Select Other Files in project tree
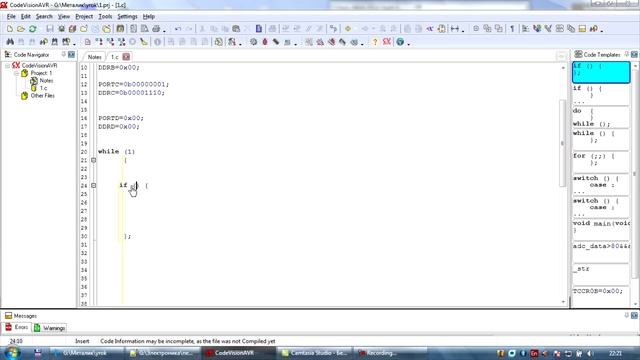This screenshot has height=360, width=640. (42, 96)
